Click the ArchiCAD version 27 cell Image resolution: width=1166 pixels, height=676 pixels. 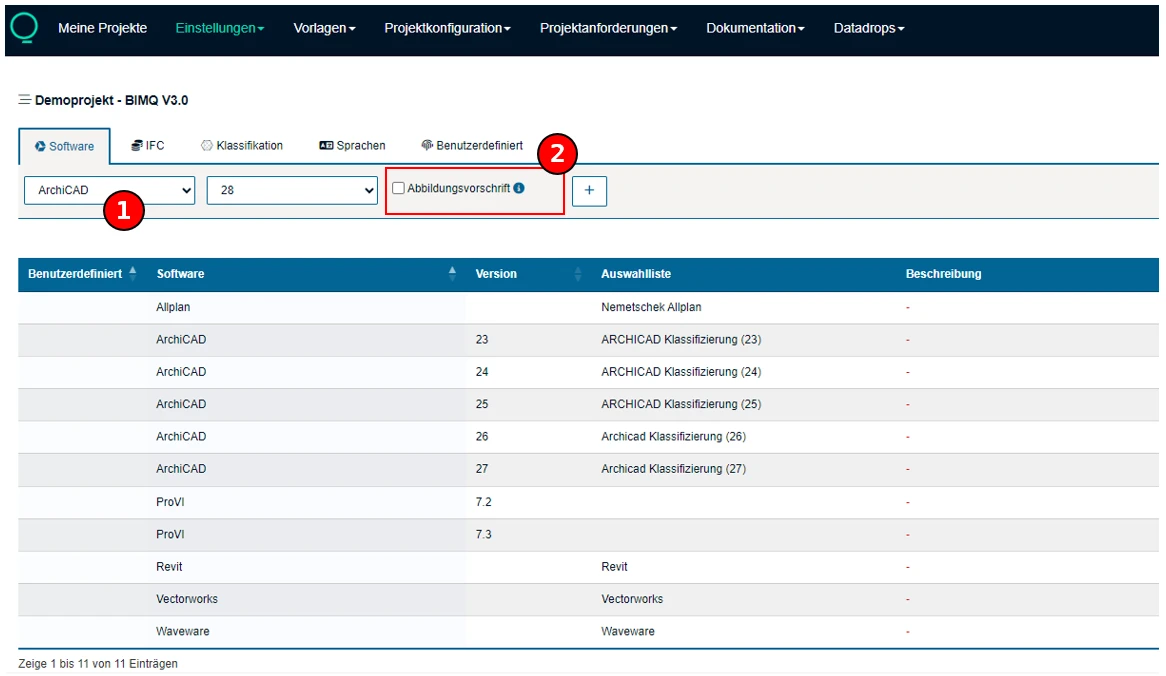pyautogui.click(x=482, y=469)
